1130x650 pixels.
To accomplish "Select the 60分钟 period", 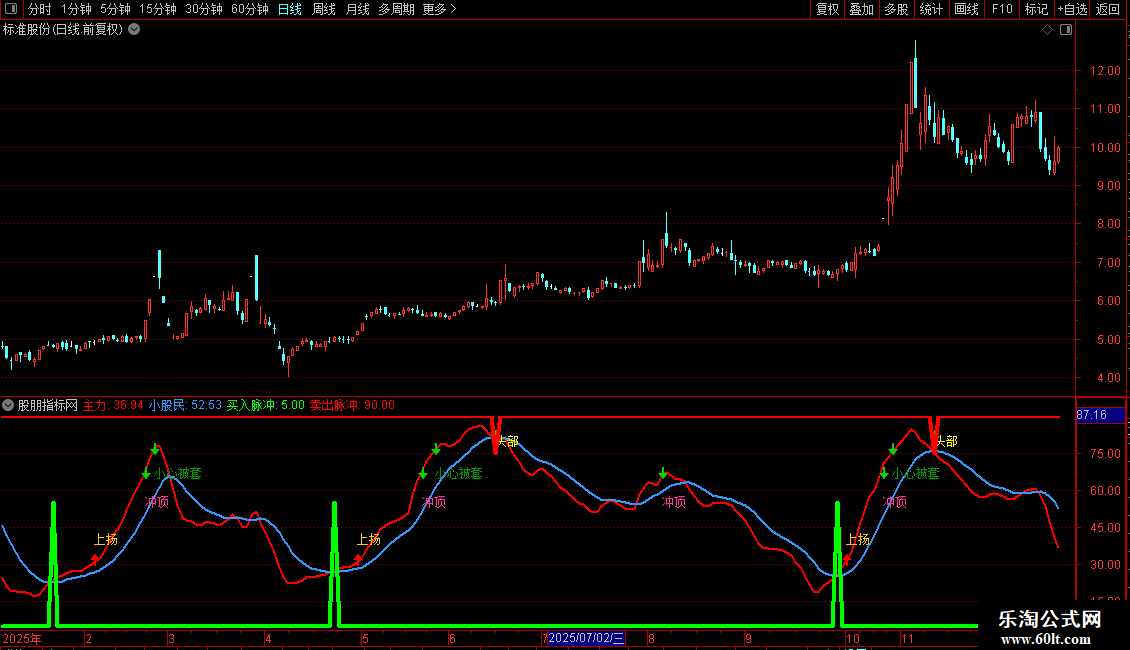I will (250, 9).
